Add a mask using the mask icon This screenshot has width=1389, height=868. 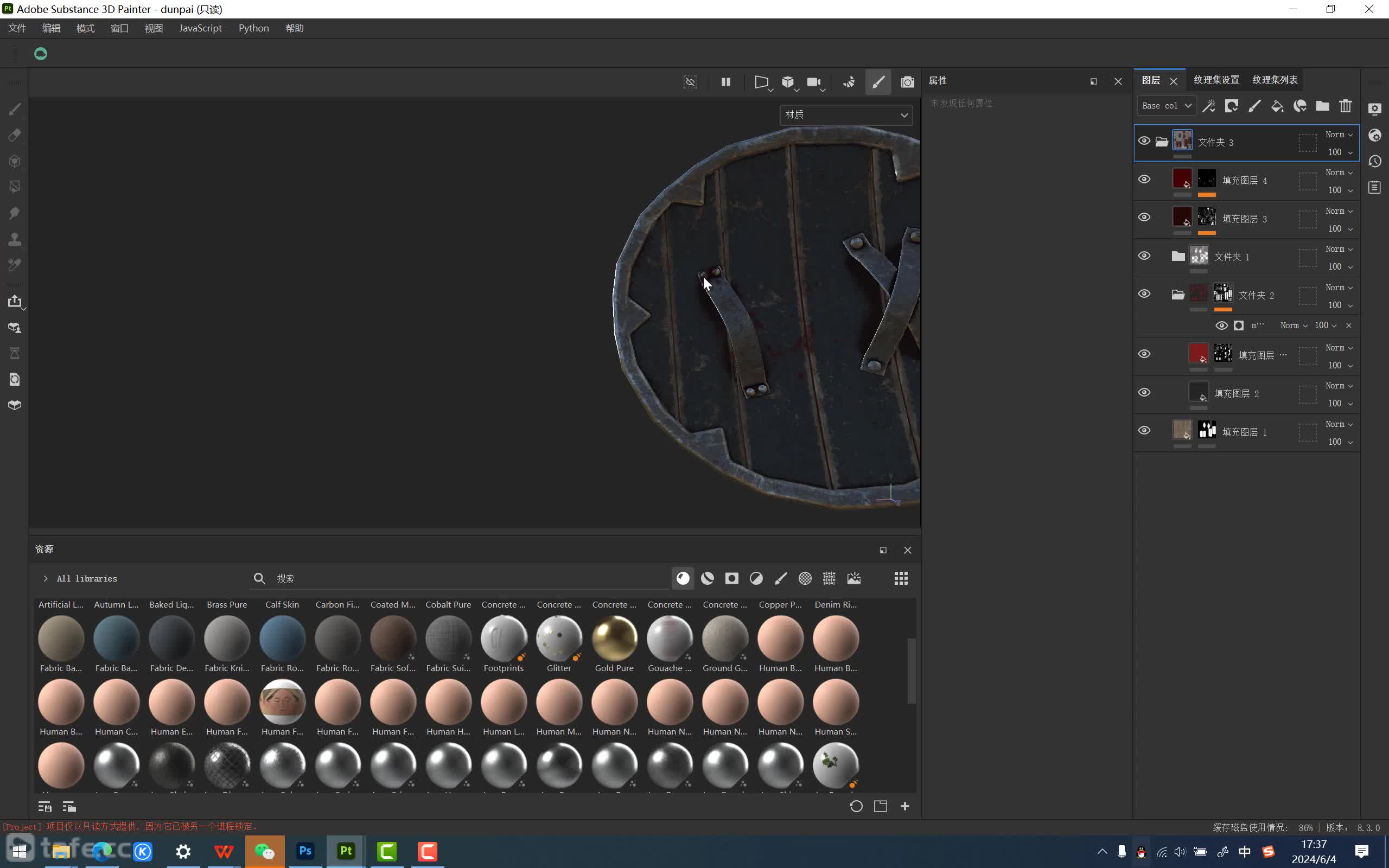pos(1231,106)
